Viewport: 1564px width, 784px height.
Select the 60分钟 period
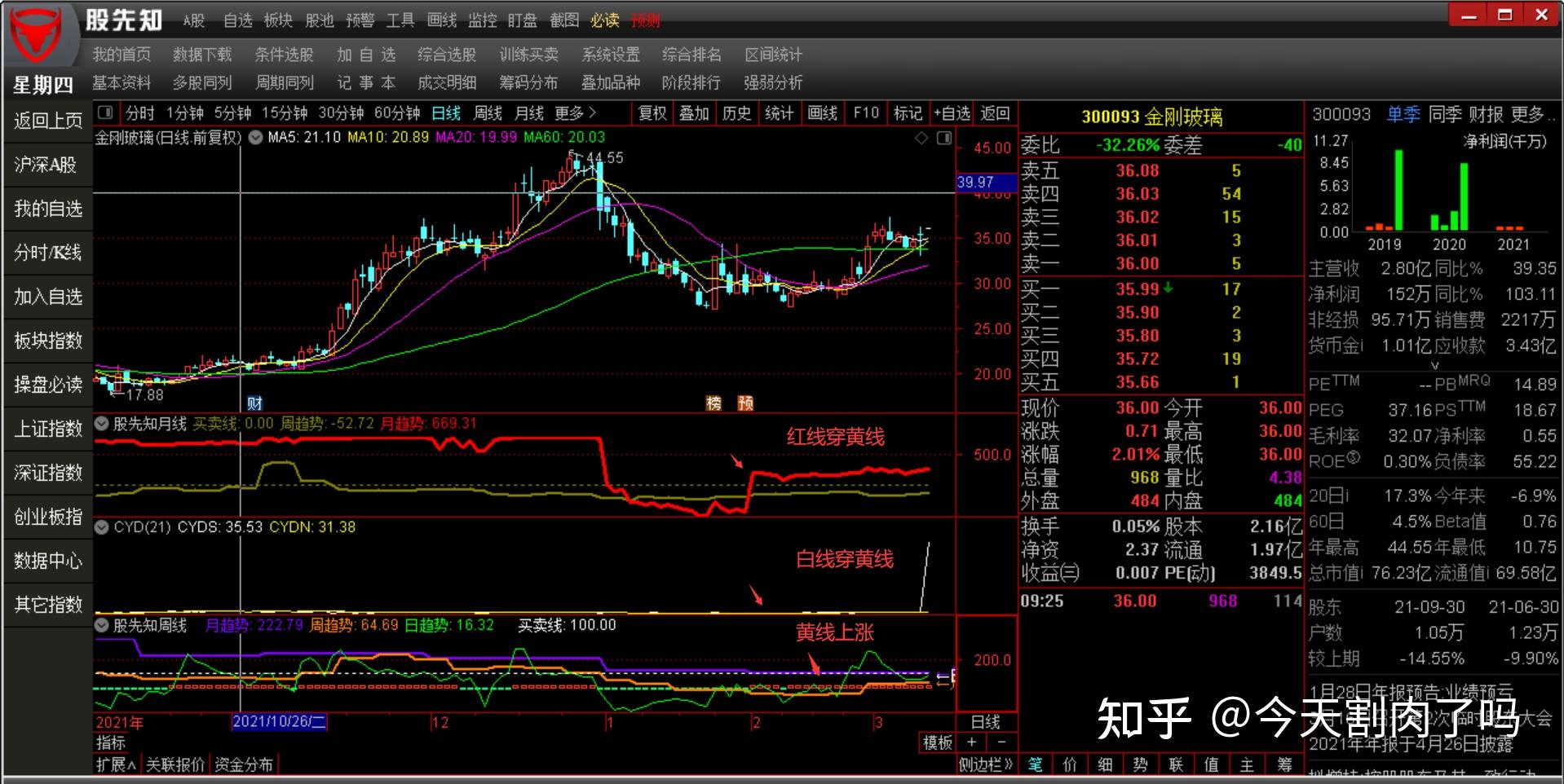[397, 112]
